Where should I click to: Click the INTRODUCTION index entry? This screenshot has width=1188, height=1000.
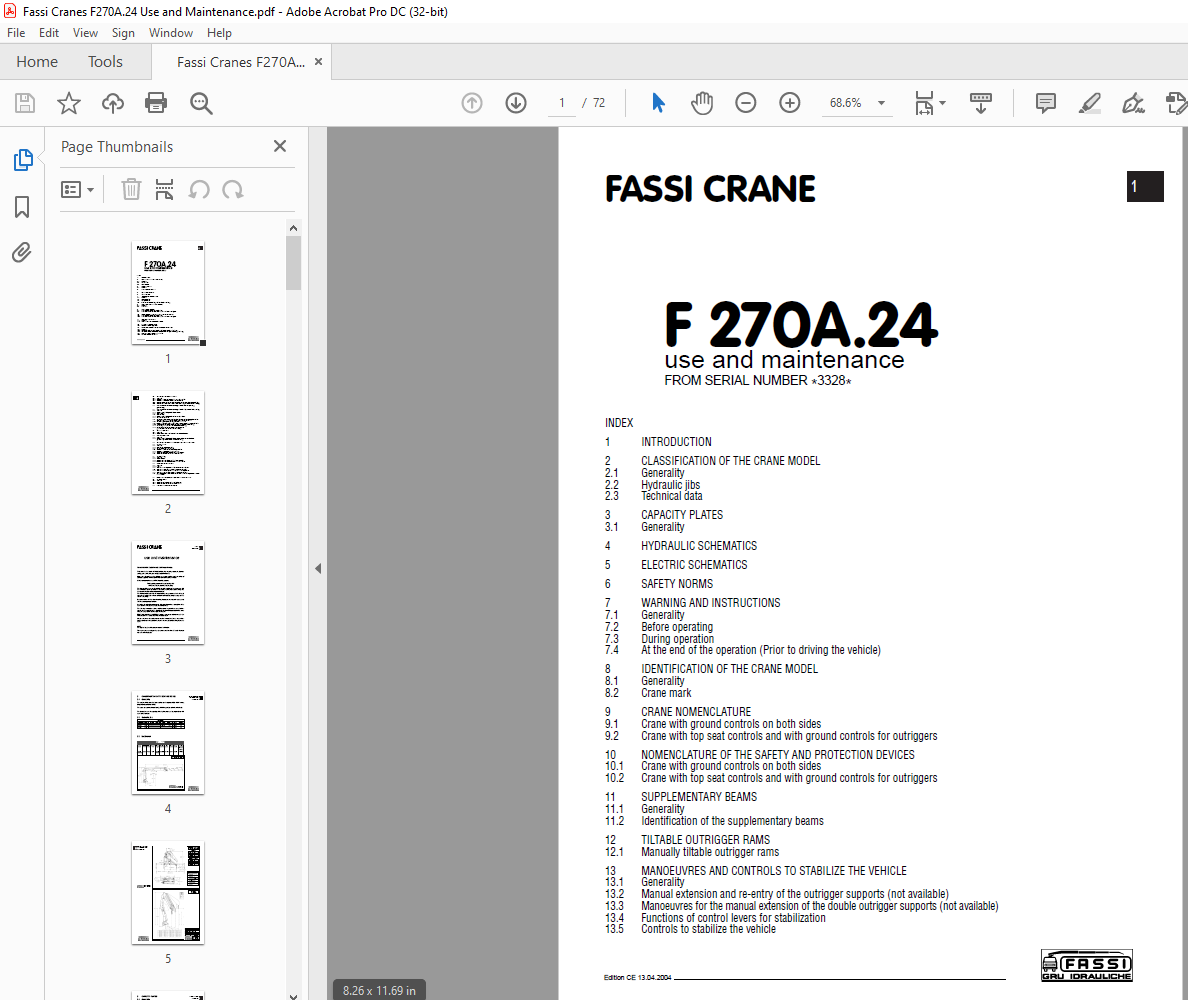click(x=677, y=442)
